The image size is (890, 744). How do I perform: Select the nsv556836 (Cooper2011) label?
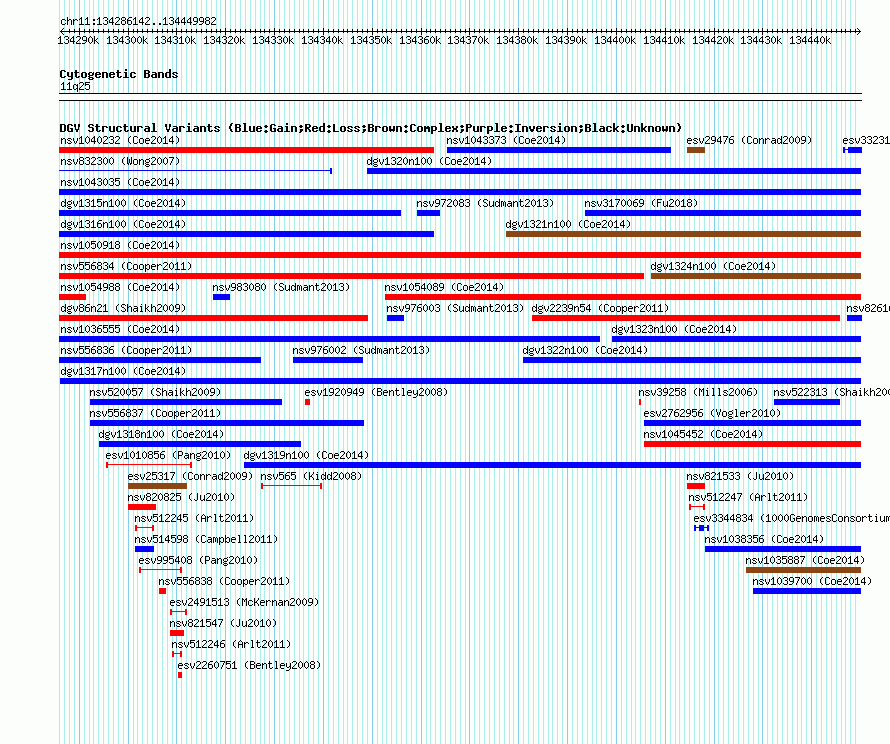126,350
